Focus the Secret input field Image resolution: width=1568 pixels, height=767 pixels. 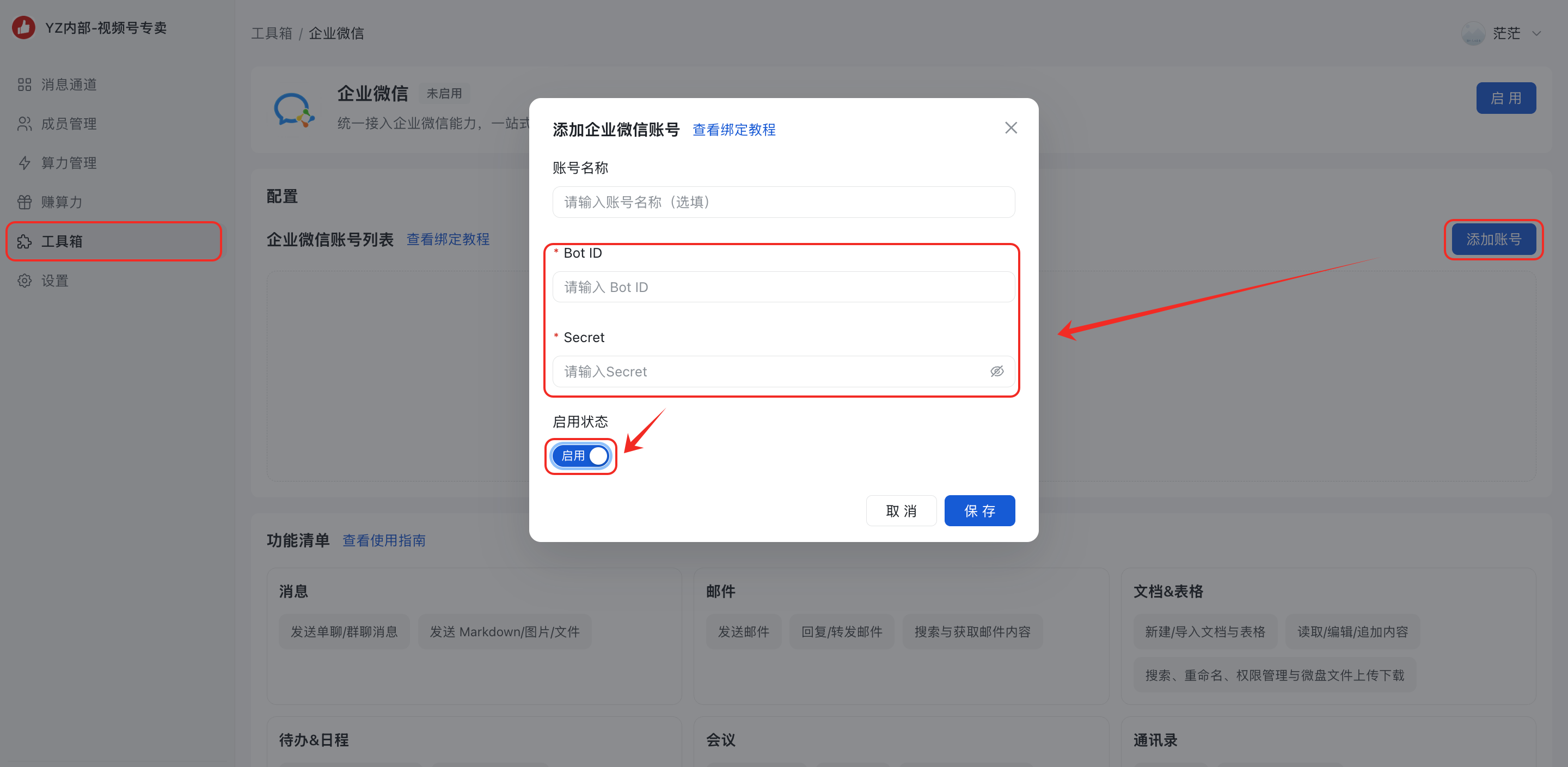coord(783,372)
